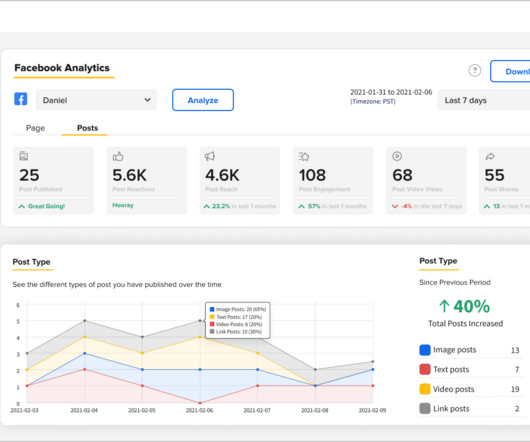Click the Image posts legend label

point(455,350)
